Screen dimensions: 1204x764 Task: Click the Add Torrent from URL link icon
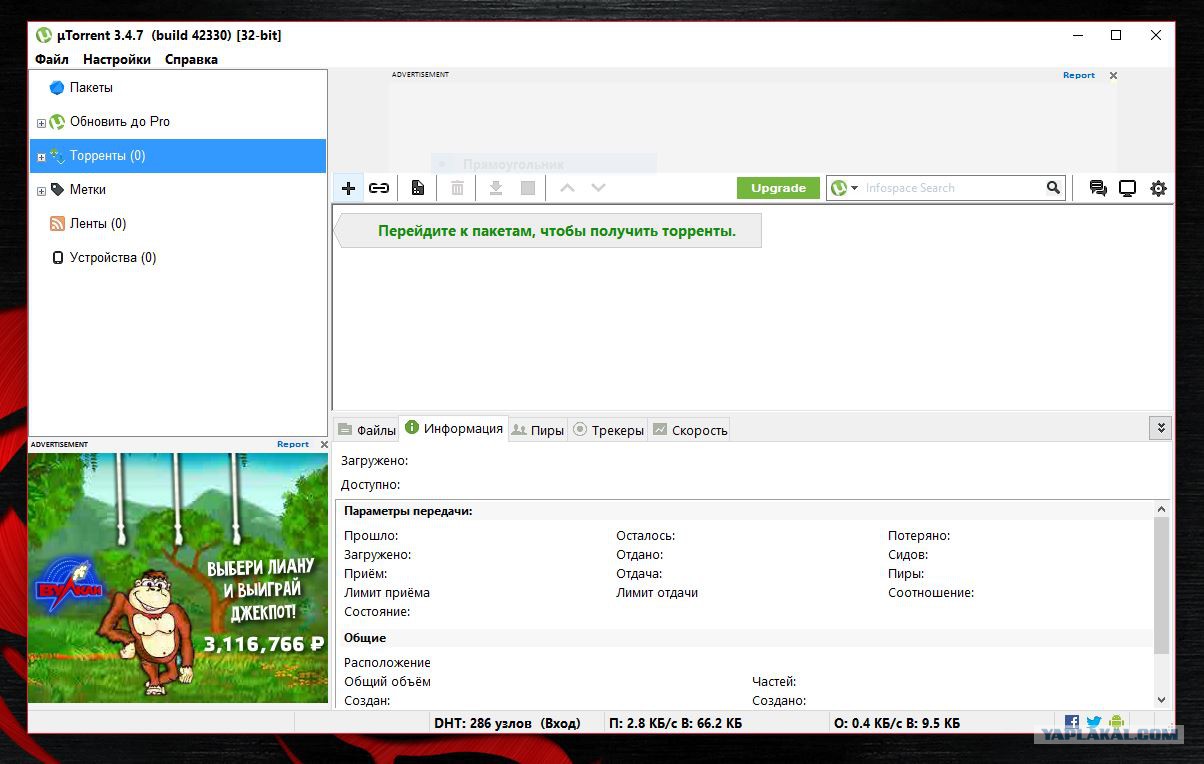click(379, 188)
